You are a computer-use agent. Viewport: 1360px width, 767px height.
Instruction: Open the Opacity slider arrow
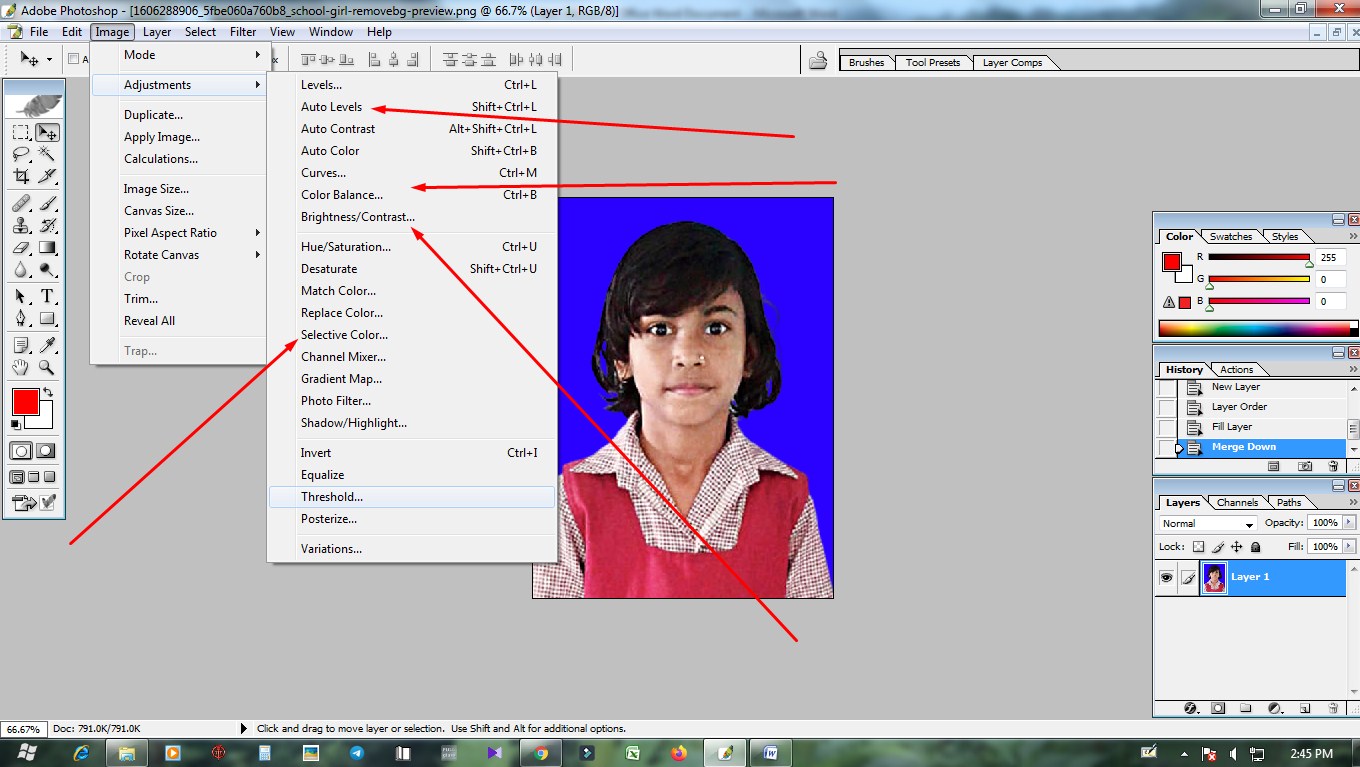(1350, 523)
